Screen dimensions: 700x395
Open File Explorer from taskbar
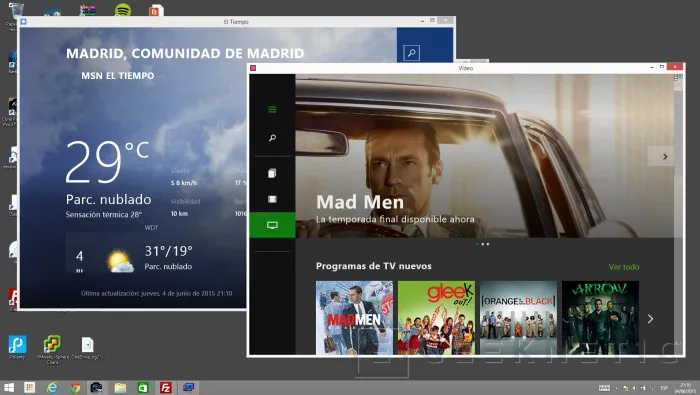point(120,387)
